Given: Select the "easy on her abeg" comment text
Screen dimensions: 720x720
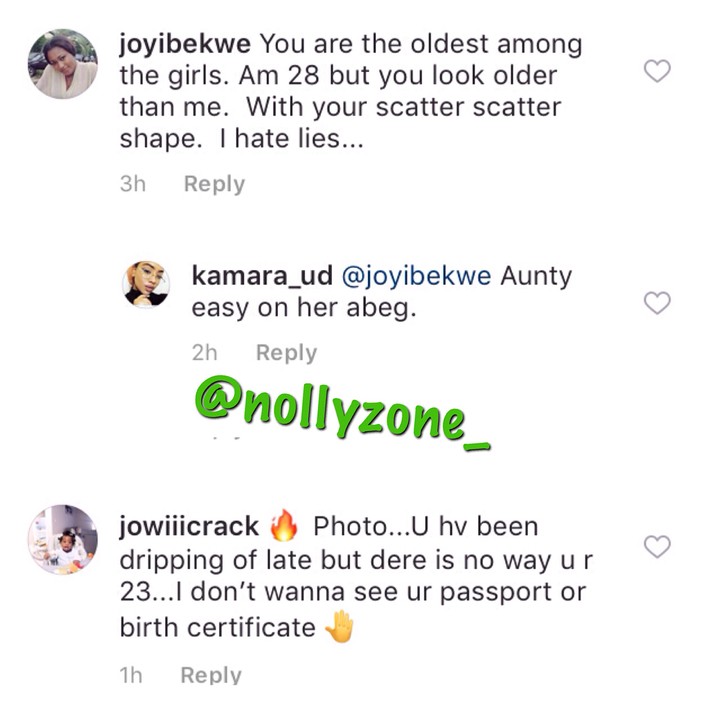Looking at the screenshot, I should click(x=303, y=309).
